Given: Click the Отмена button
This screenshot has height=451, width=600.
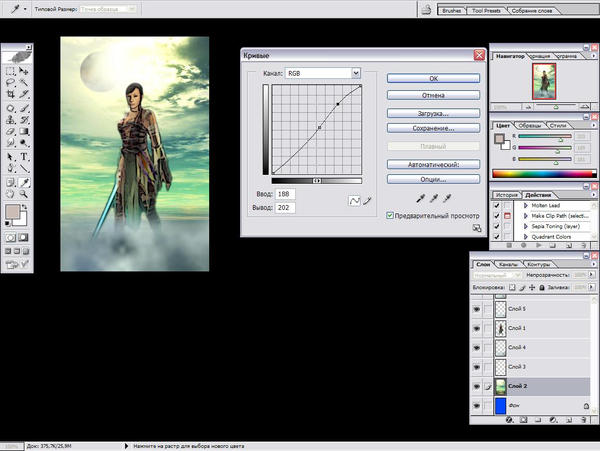Looking at the screenshot, I should 433,95.
